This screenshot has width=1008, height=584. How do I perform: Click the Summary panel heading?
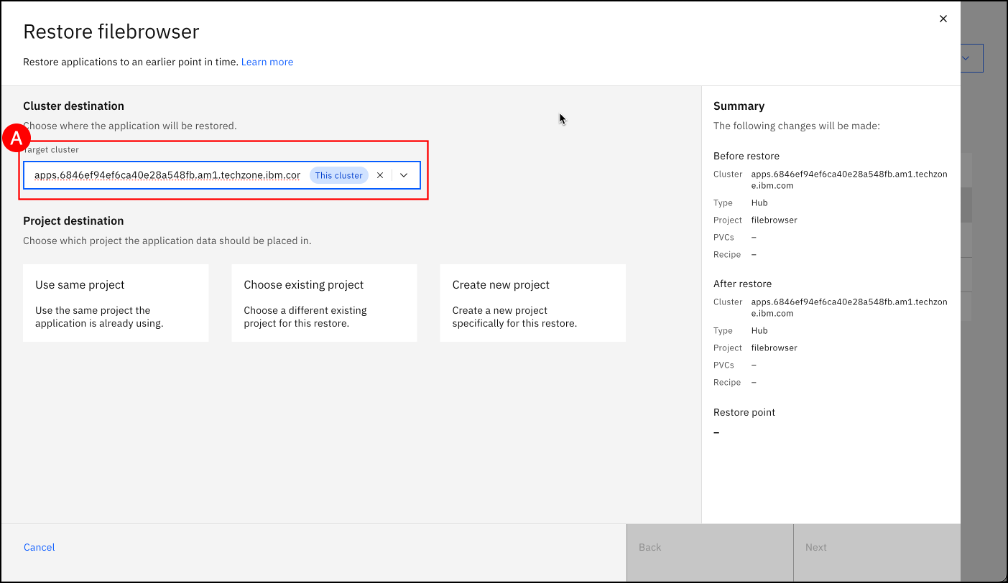click(739, 106)
